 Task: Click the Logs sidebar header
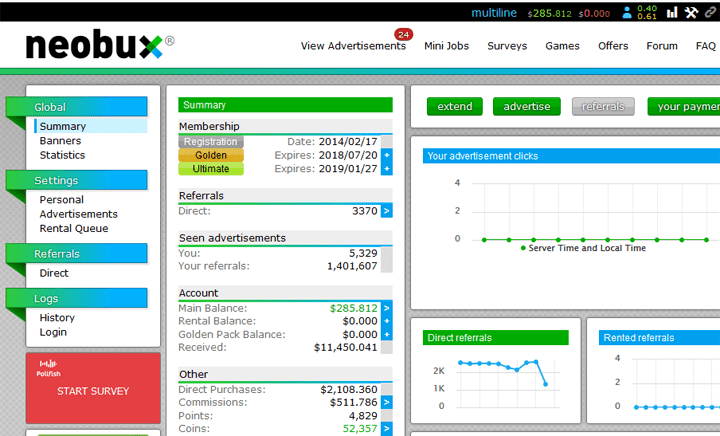pos(77,298)
